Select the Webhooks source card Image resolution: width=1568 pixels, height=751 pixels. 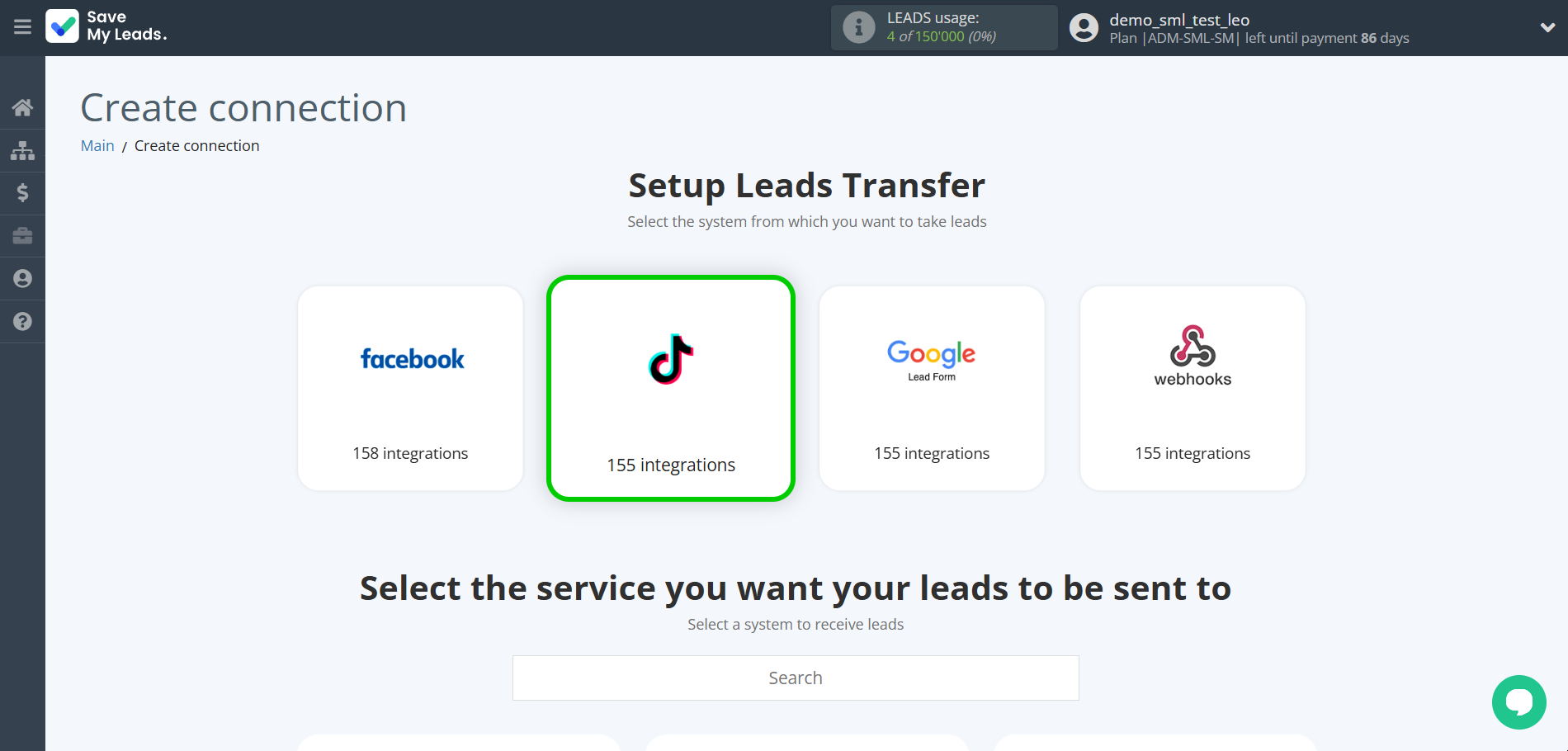point(1192,388)
